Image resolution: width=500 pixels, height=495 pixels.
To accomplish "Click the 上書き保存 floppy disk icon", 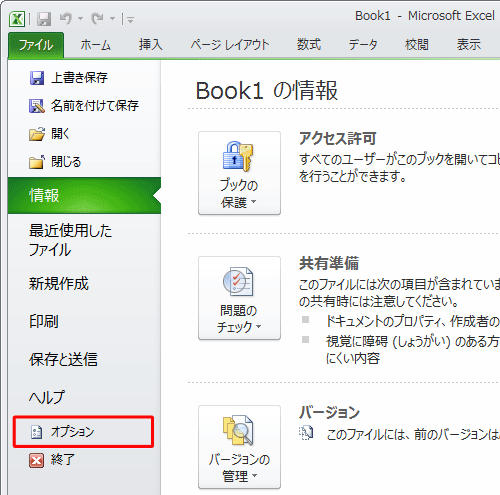I will pos(37,78).
